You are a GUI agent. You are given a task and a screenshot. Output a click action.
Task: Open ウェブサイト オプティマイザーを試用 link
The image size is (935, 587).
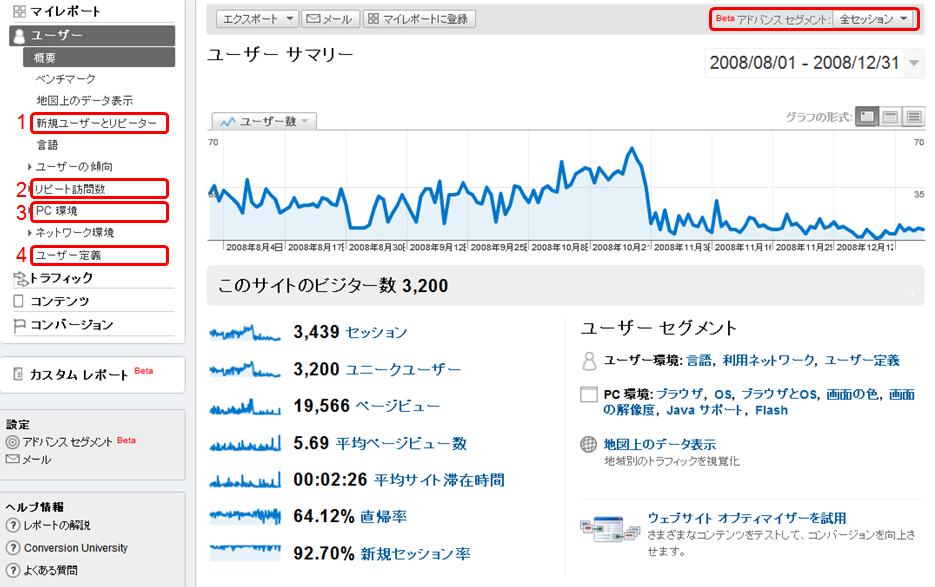click(x=747, y=518)
